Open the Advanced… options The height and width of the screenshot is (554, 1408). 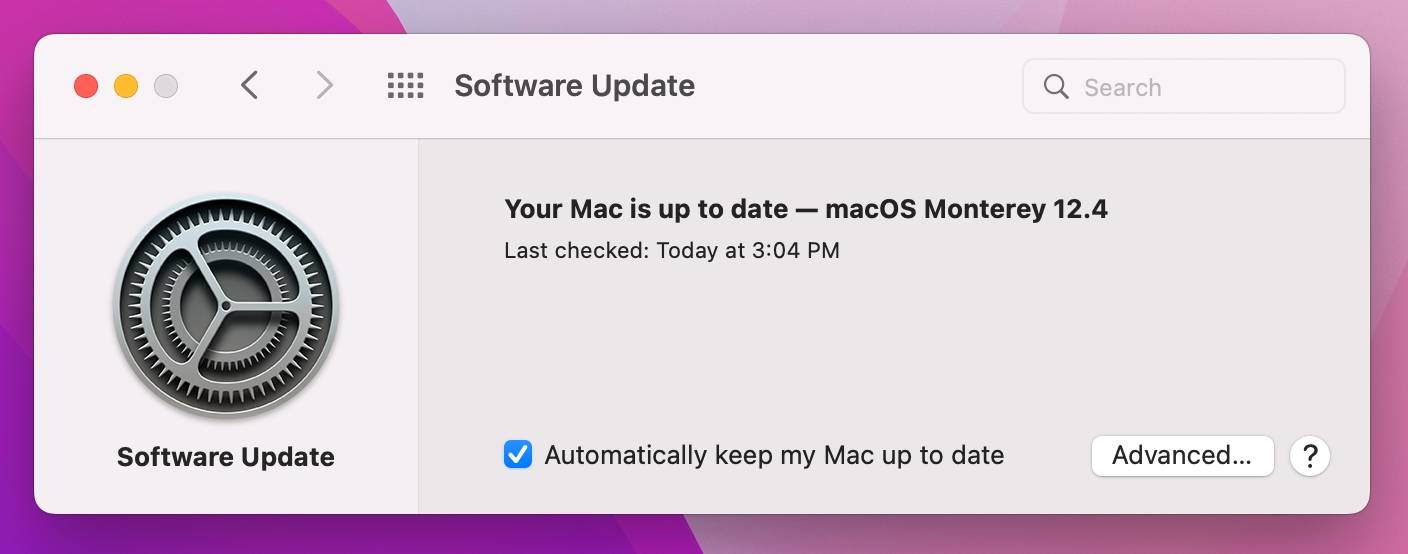point(1181,456)
